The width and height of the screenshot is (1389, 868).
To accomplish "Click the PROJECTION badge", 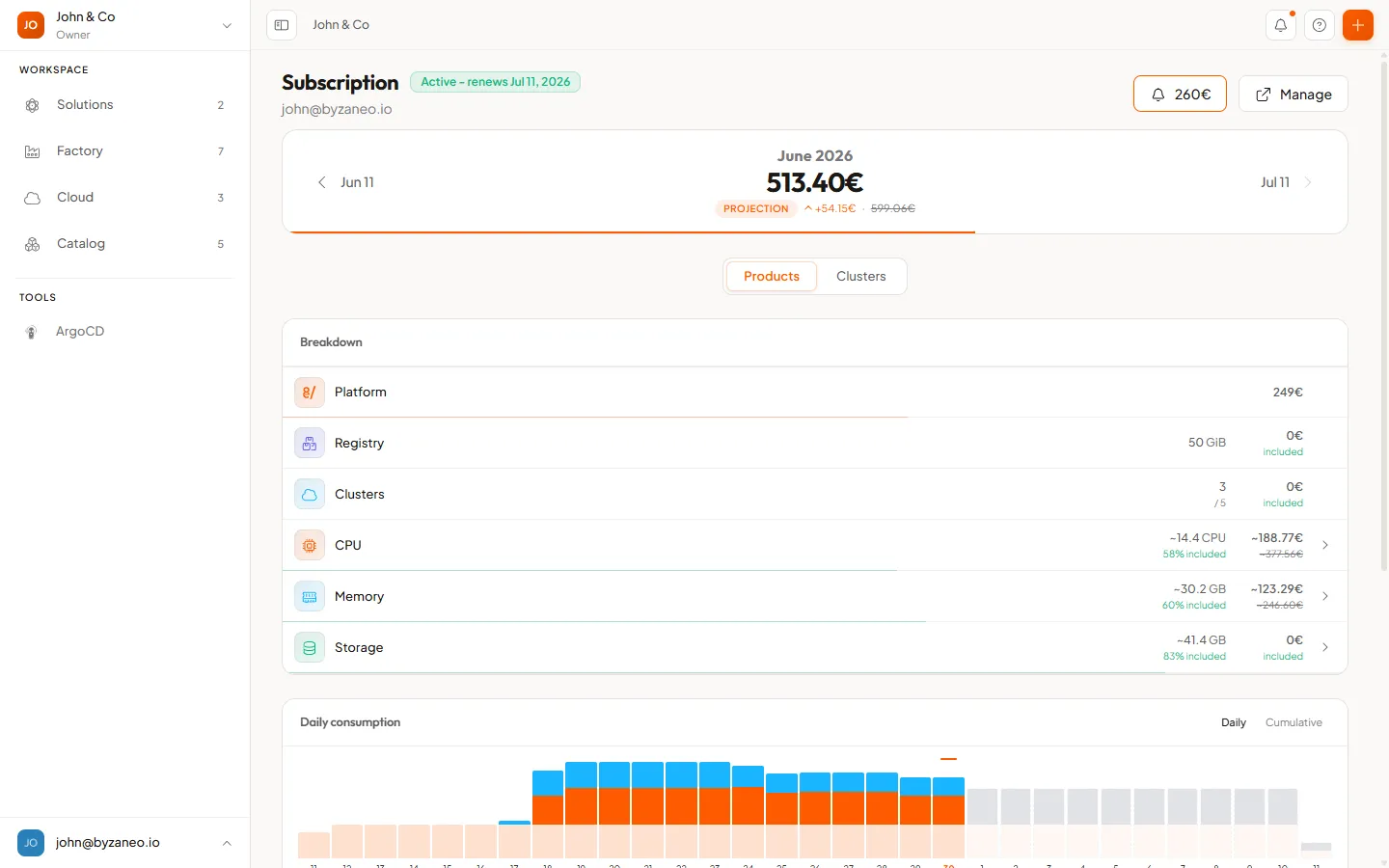I will pyautogui.click(x=755, y=209).
